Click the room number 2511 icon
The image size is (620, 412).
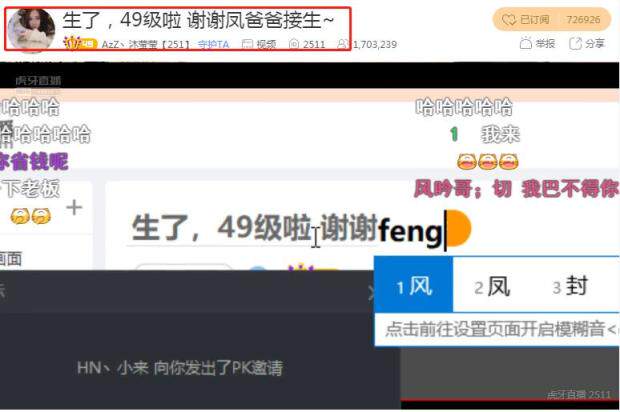pyautogui.click(x=294, y=44)
